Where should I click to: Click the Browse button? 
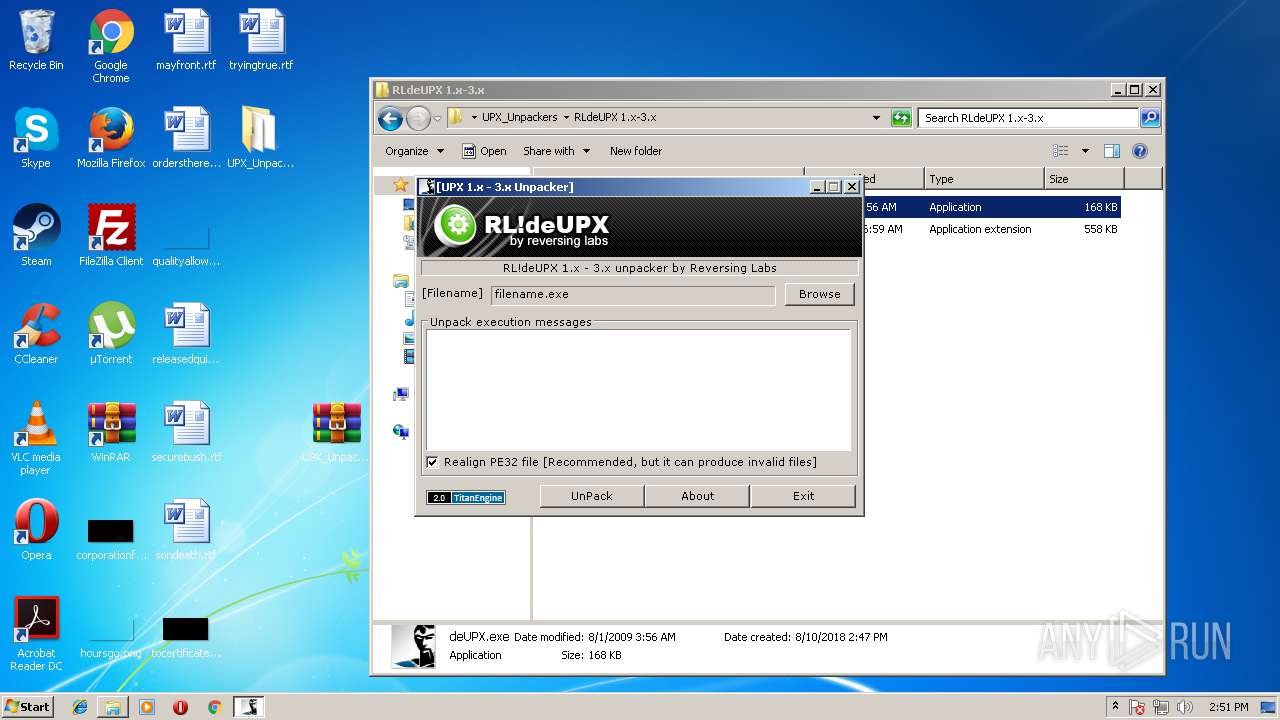819,294
